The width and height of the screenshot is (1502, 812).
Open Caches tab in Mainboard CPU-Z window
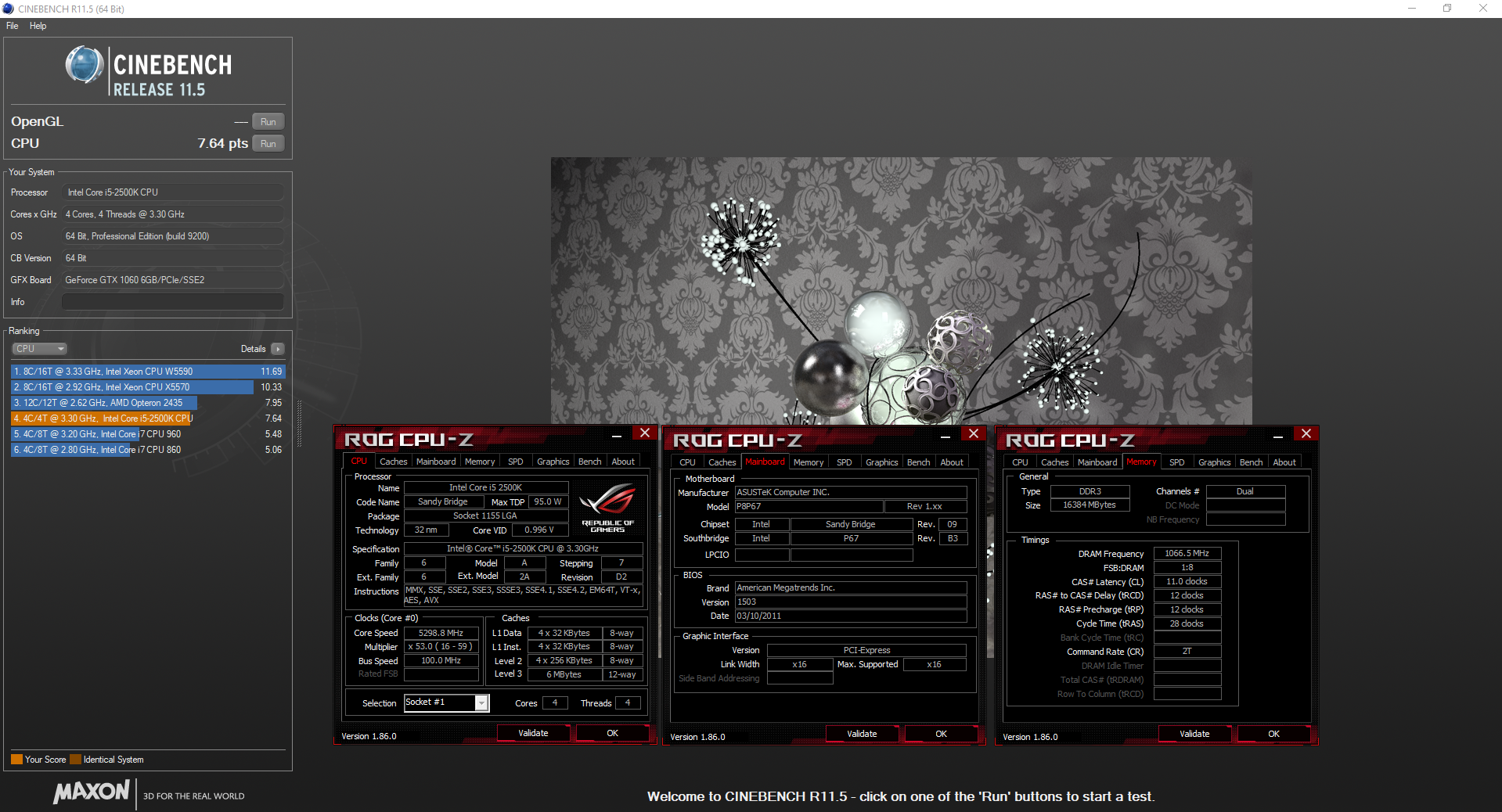722,462
